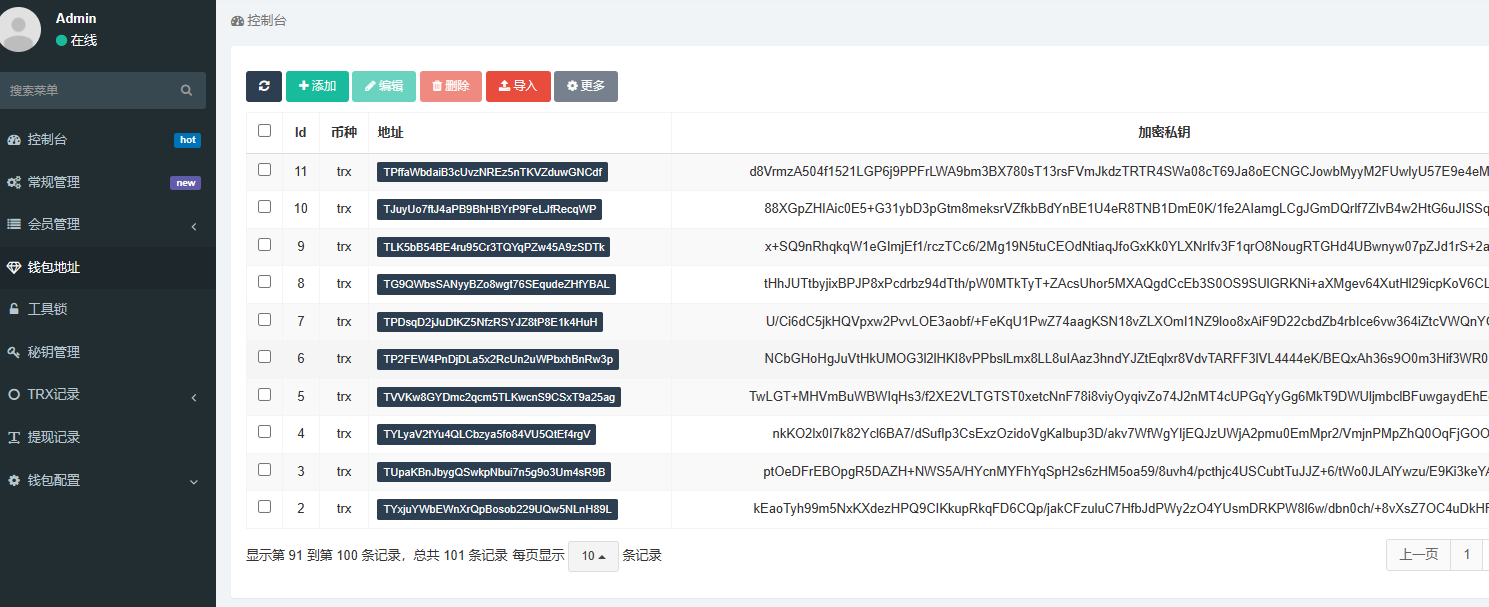Open 钱包地址 diamond icon menu
Image resolution: width=1489 pixels, height=607 pixels.
click(14, 268)
